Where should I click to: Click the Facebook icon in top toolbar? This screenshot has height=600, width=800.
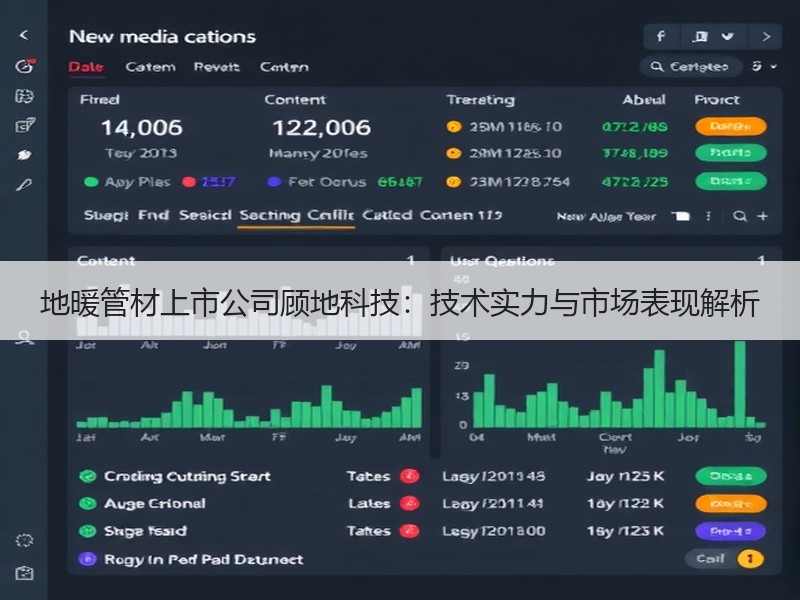[660, 36]
